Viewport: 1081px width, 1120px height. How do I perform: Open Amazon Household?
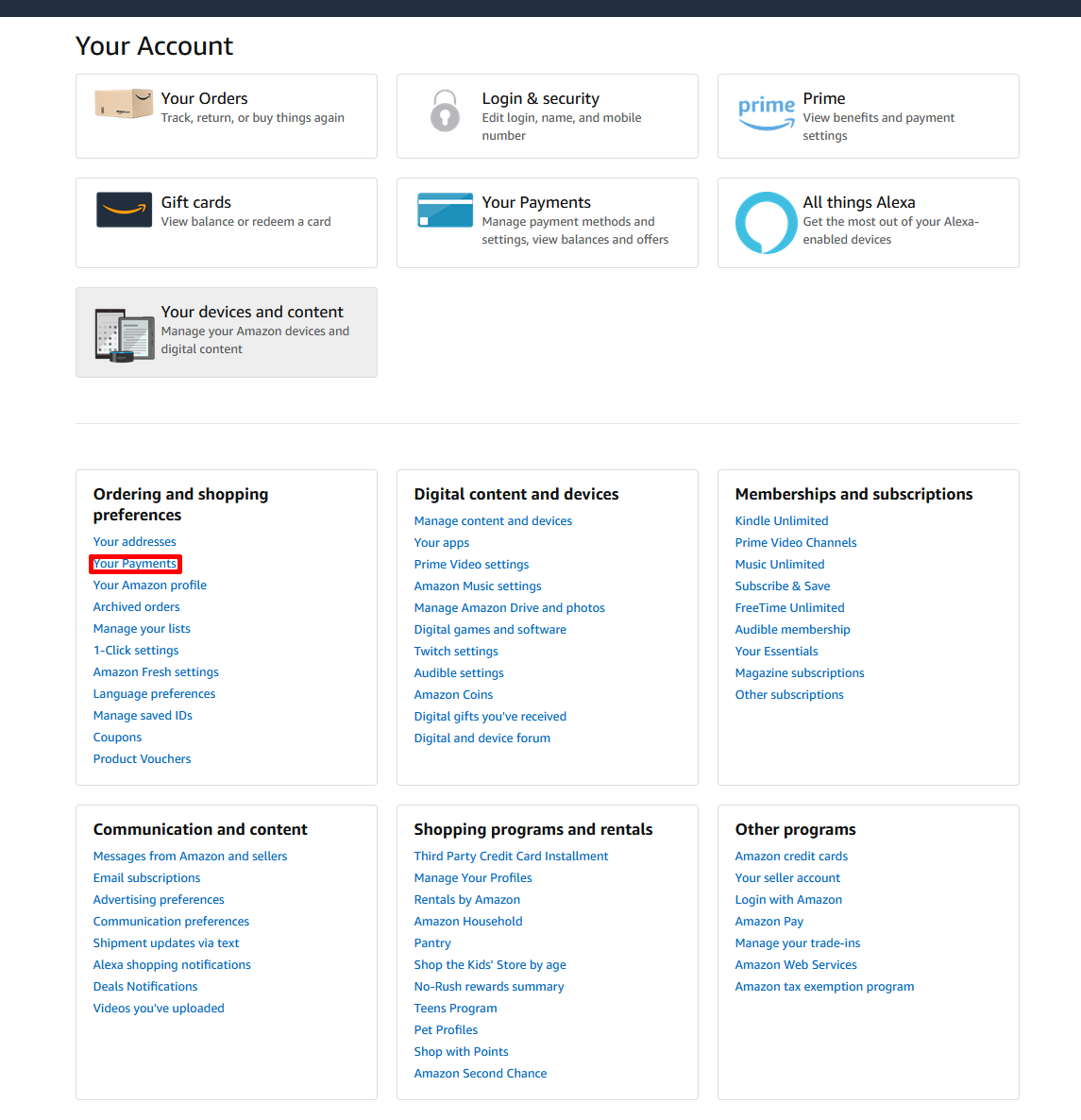click(x=468, y=922)
